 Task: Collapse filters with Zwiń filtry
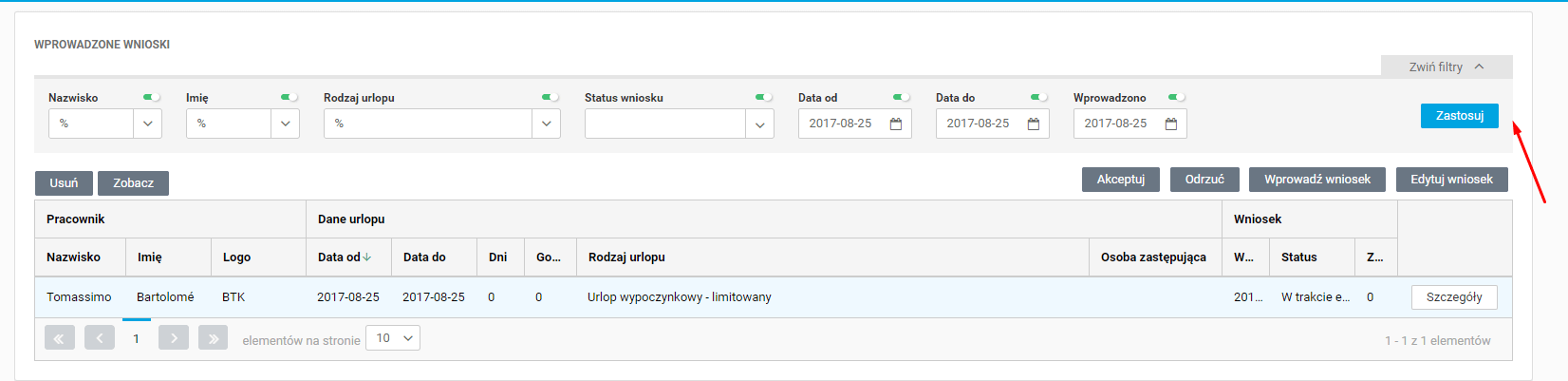pos(1446,67)
